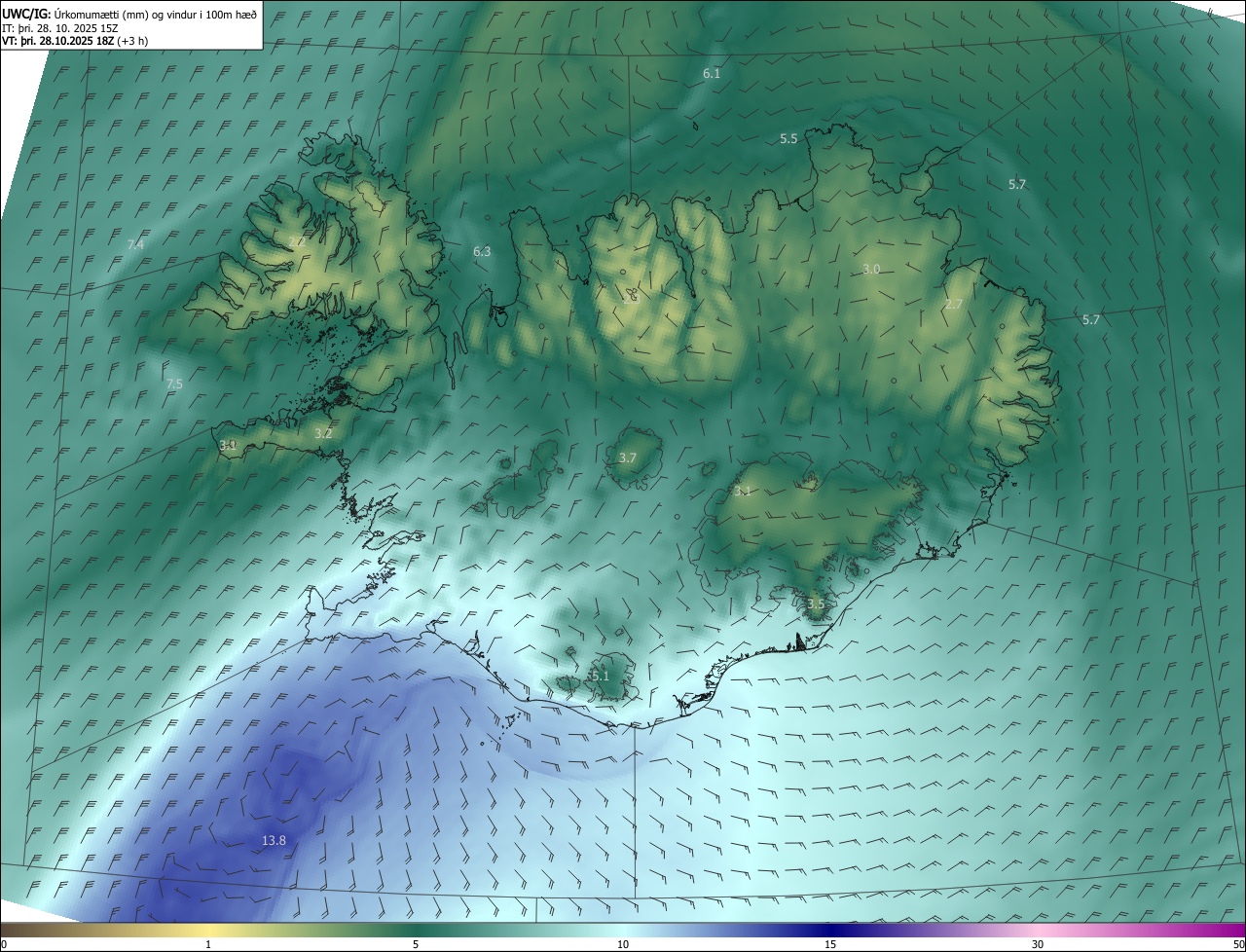Select the 10 tick label on the color scale
Screen dimensions: 1246x952
click(x=623, y=944)
